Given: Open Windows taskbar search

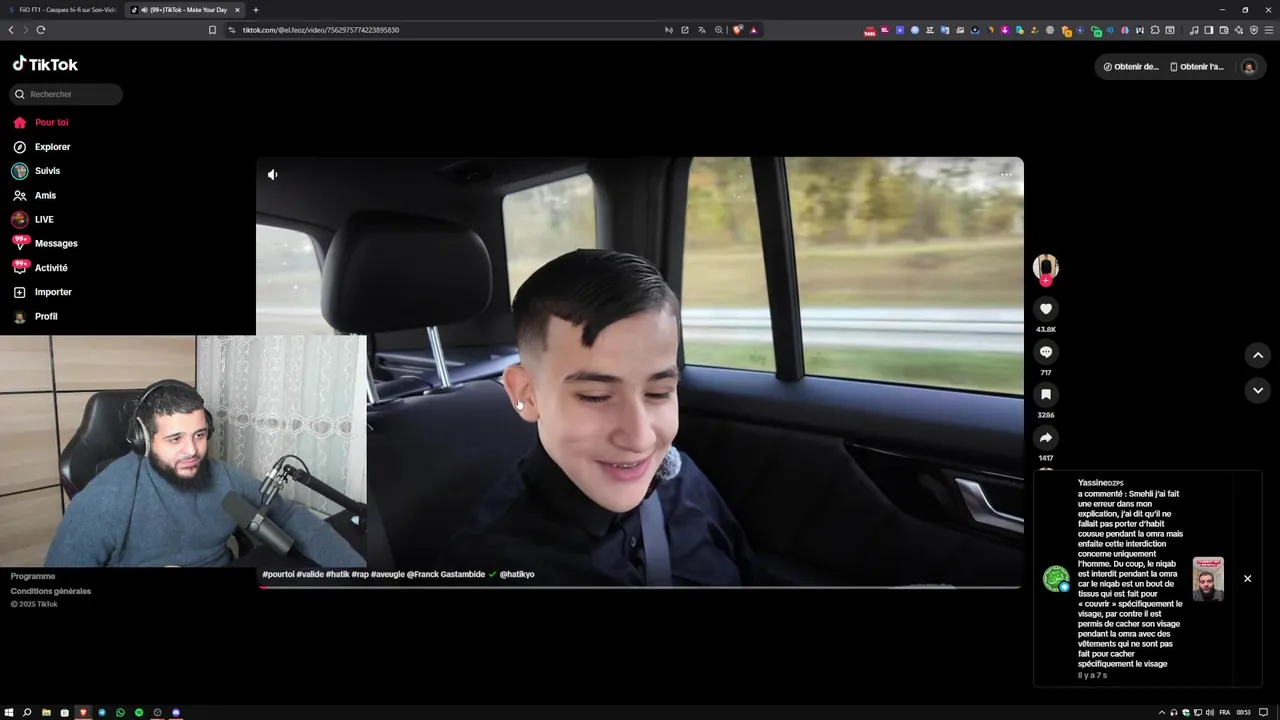Looking at the screenshot, I should click(x=27, y=712).
